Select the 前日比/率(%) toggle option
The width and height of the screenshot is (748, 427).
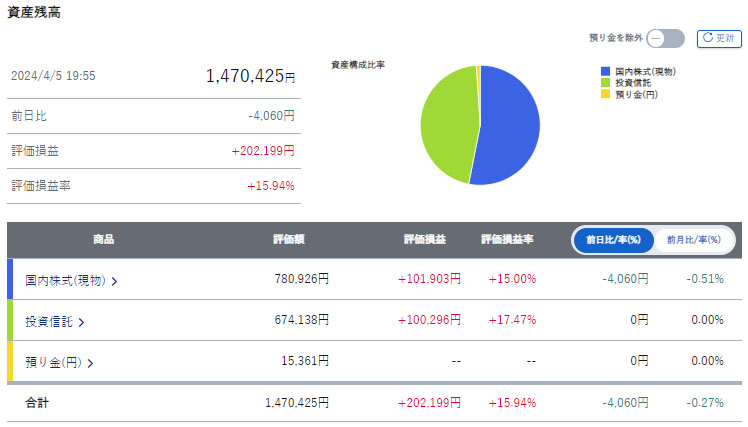(x=613, y=240)
